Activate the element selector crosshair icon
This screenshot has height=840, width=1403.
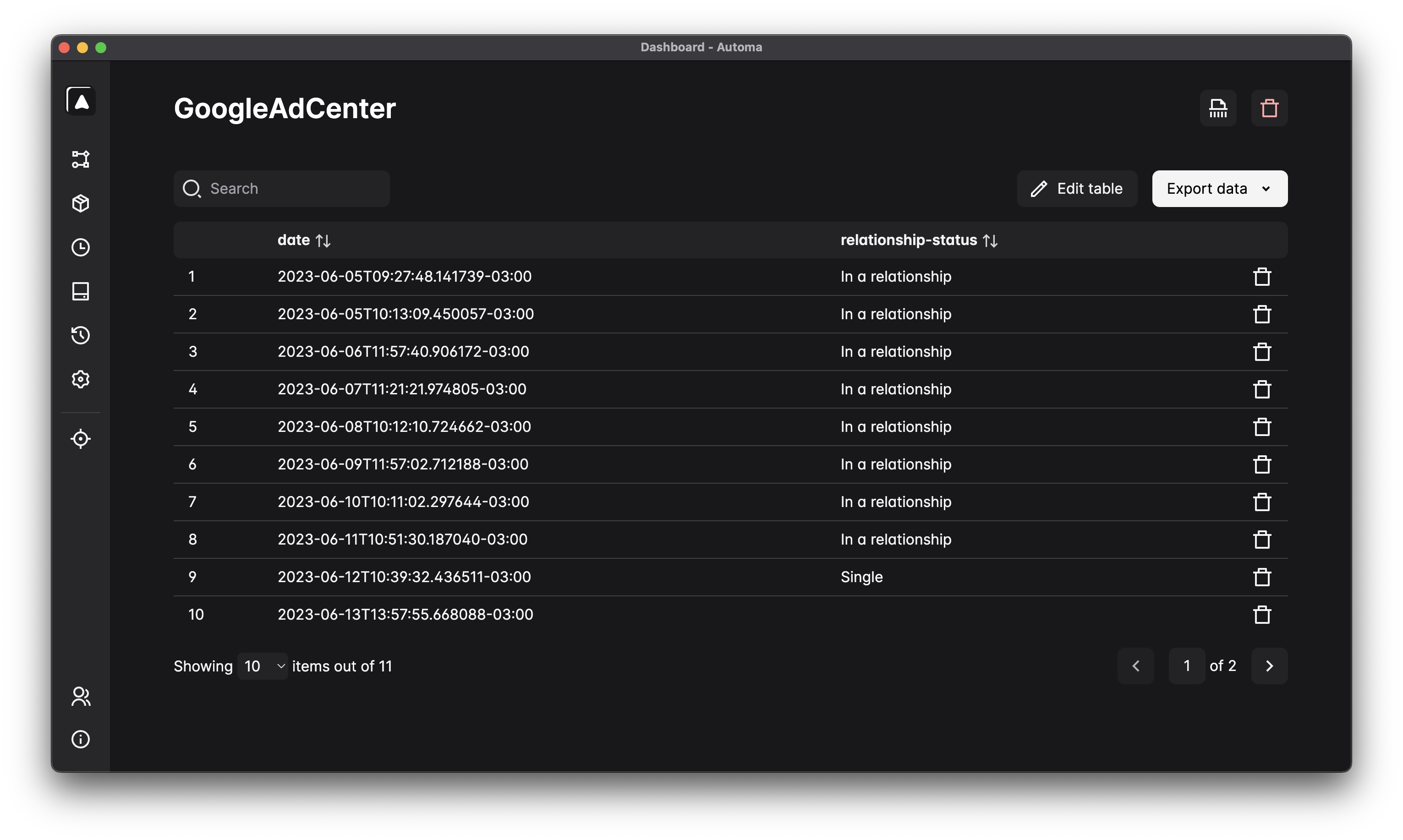coord(81,439)
